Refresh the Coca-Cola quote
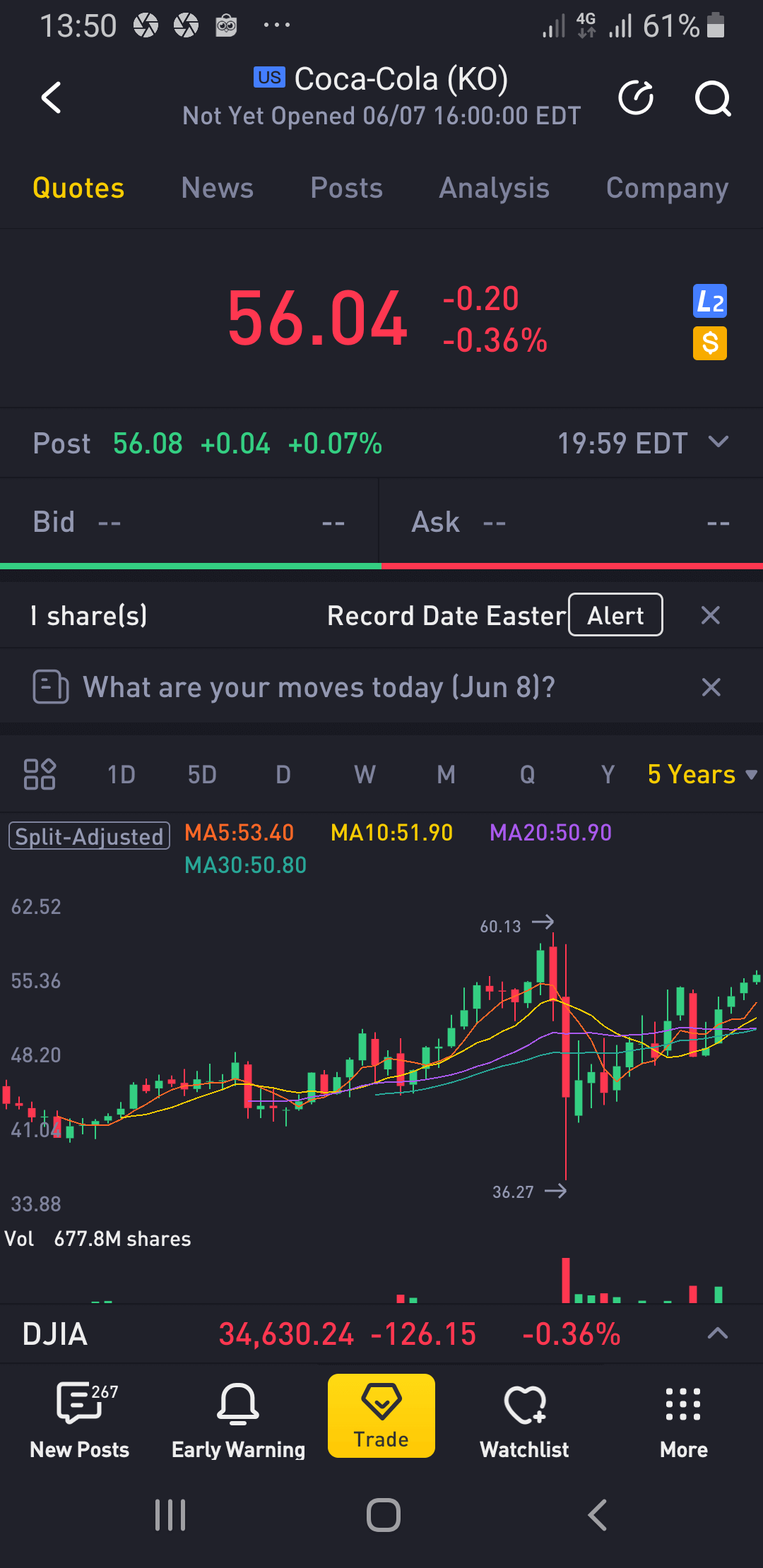This screenshot has height=1568, width=763. point(636,97)
